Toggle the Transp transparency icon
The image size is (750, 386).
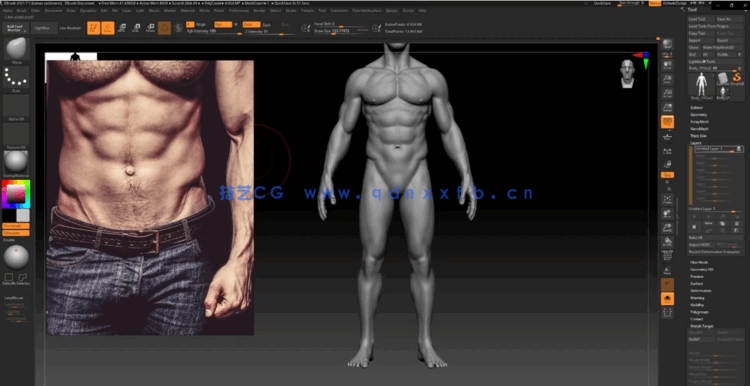[667, 270]
